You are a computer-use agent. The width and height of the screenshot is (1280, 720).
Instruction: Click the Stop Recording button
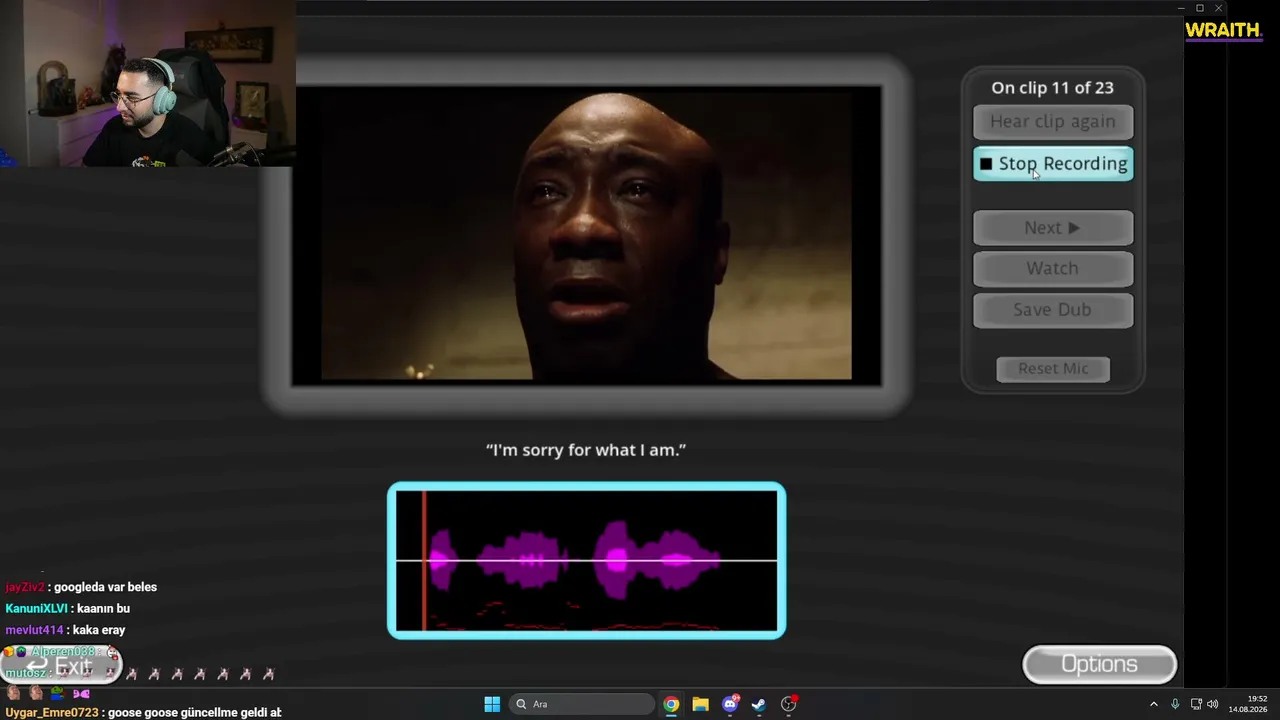coord(1053,164)
